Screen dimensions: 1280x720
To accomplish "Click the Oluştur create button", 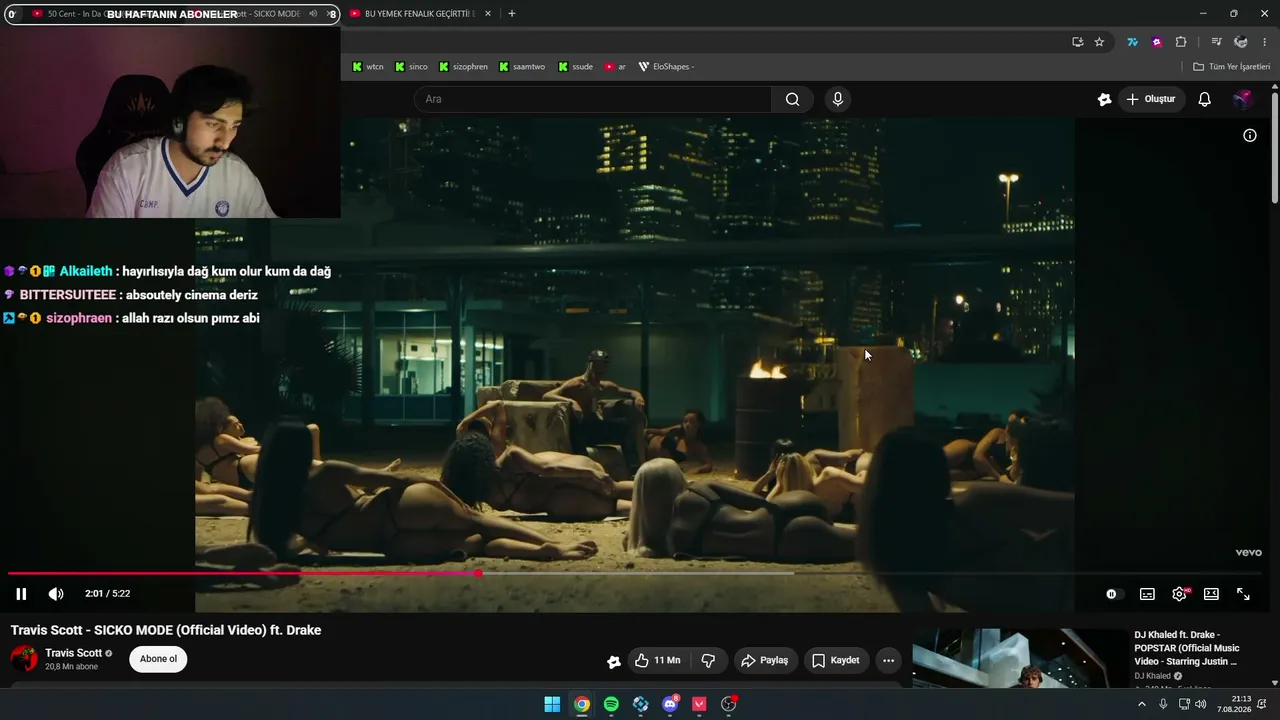I will 1150,99.
